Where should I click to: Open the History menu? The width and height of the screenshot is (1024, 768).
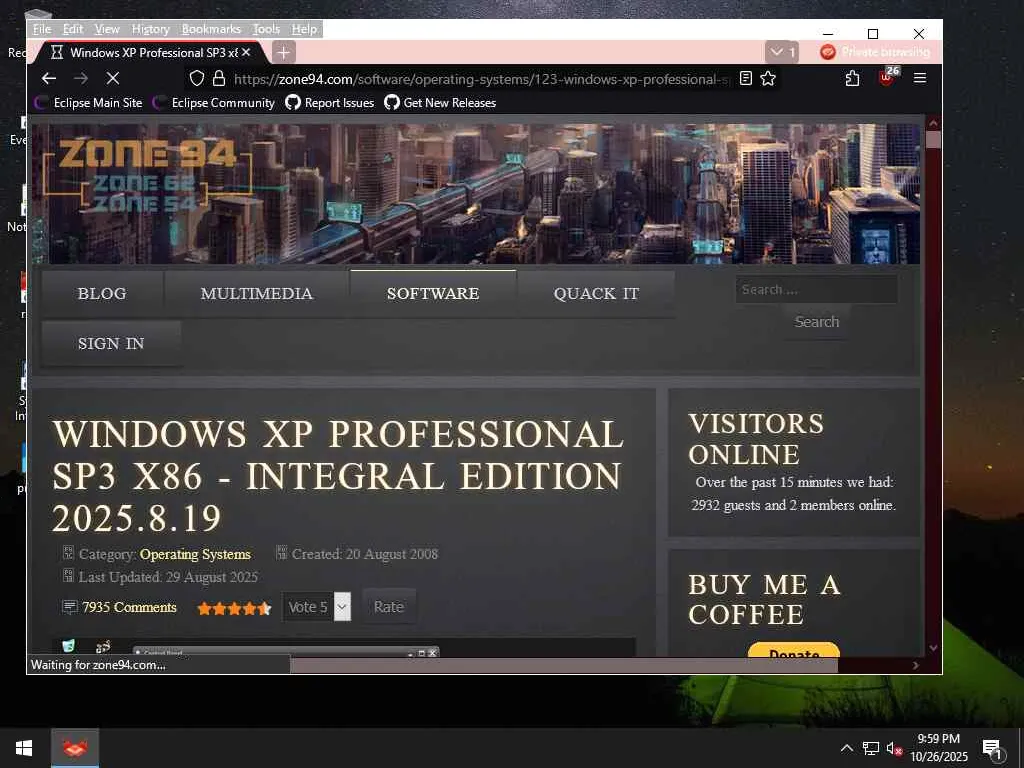tap(150, 29)
